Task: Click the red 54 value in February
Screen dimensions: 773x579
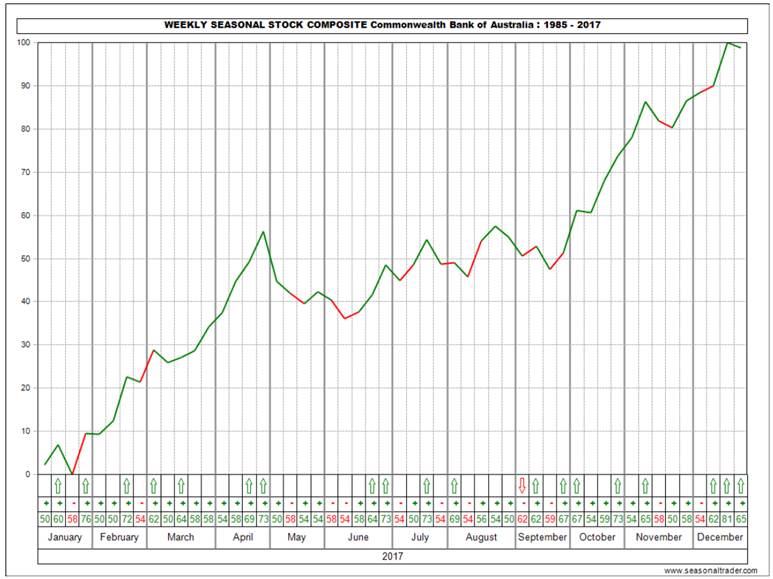Action: pyautogui.click(x=141, y=519)
